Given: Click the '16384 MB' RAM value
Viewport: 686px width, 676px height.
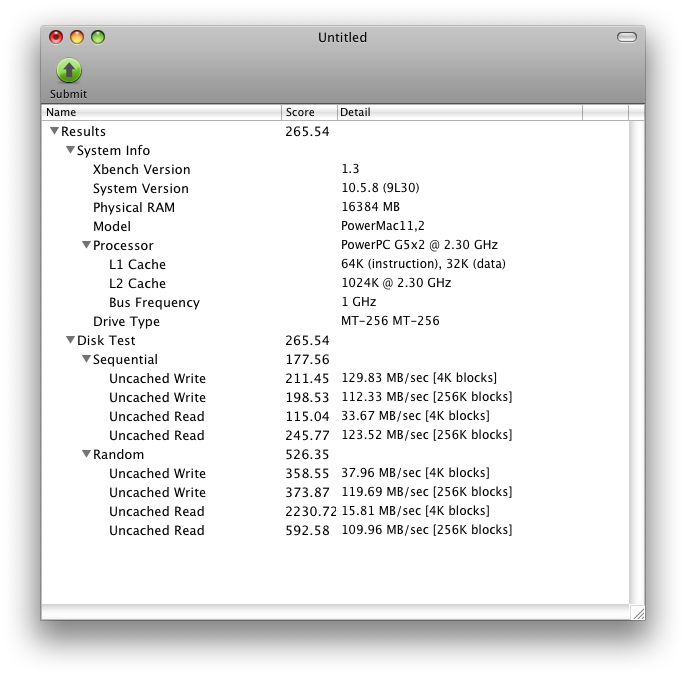Looking at the screenshot, I should pyautogui.click(x=370, y=207).
